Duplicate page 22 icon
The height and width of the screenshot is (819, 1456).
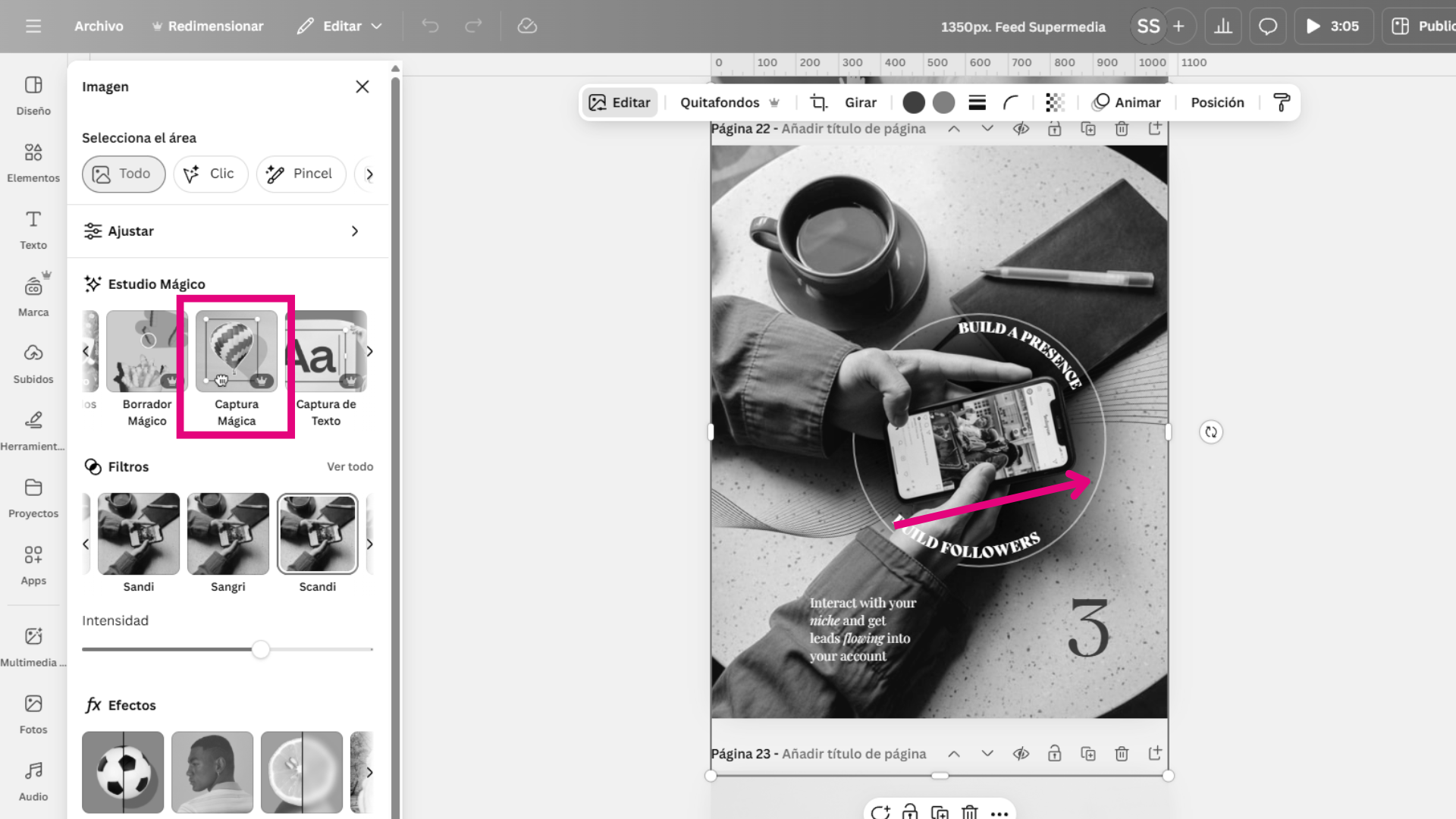tap(1088, 129)
